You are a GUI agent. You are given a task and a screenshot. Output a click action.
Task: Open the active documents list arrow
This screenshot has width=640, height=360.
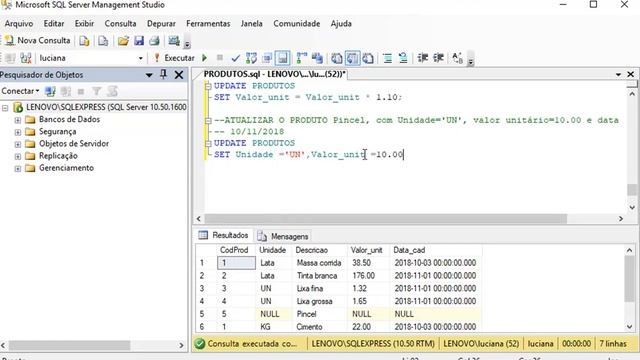point(618,74)
